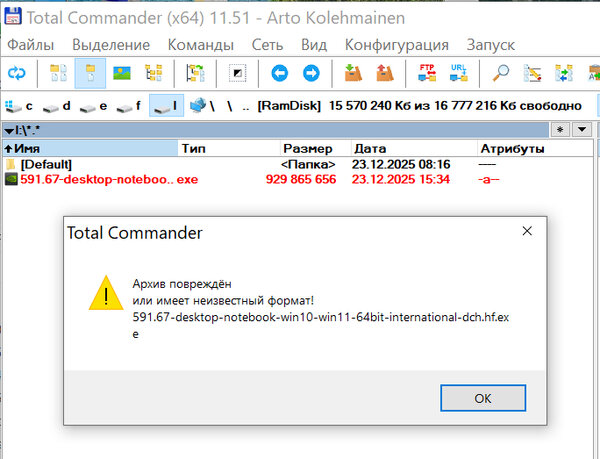Open the search files magnifier icon
The width and height of the screenshot is (600, 459).
coord(501,73)
